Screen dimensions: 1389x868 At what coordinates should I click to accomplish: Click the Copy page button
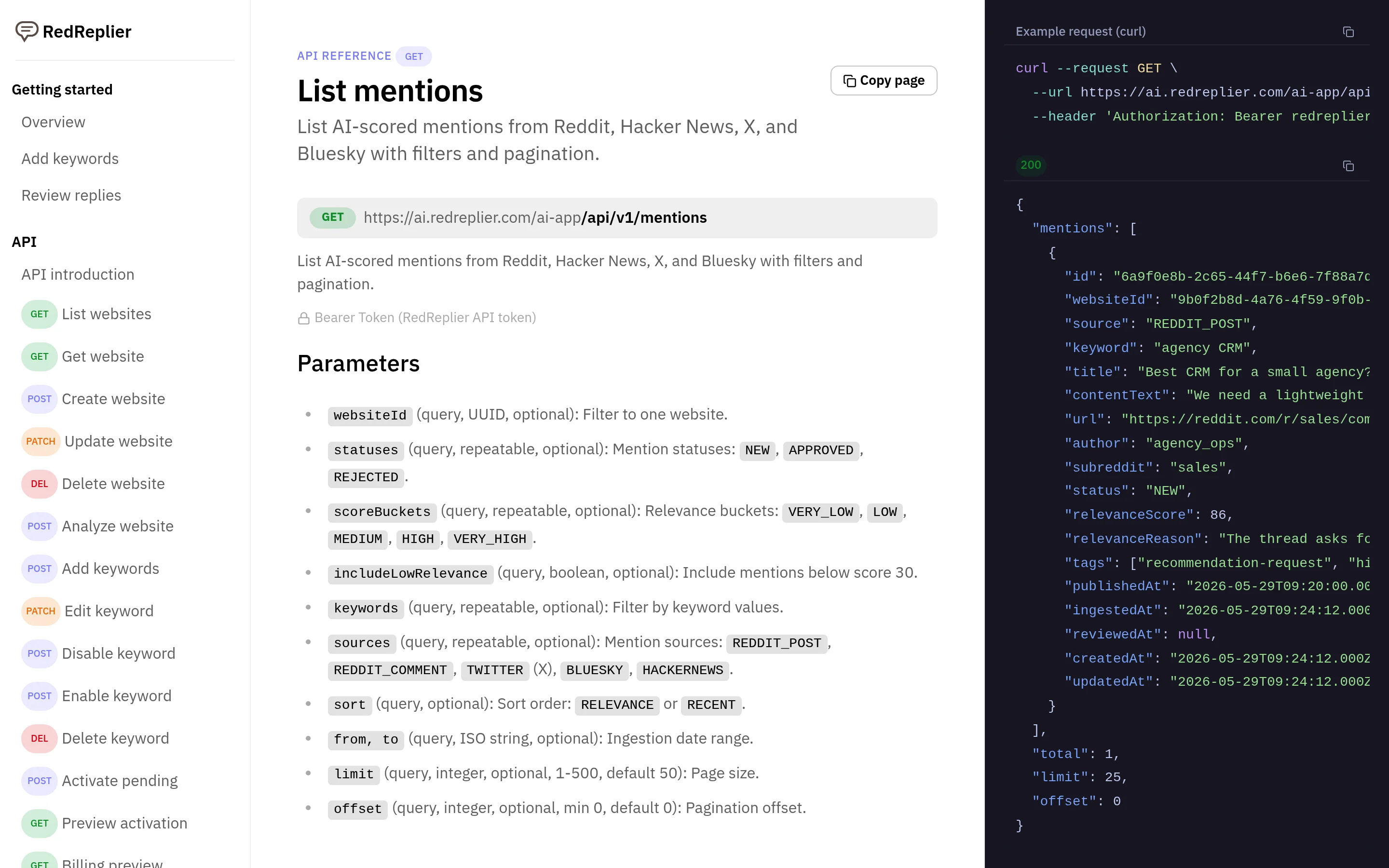click(x=884, y=81)
